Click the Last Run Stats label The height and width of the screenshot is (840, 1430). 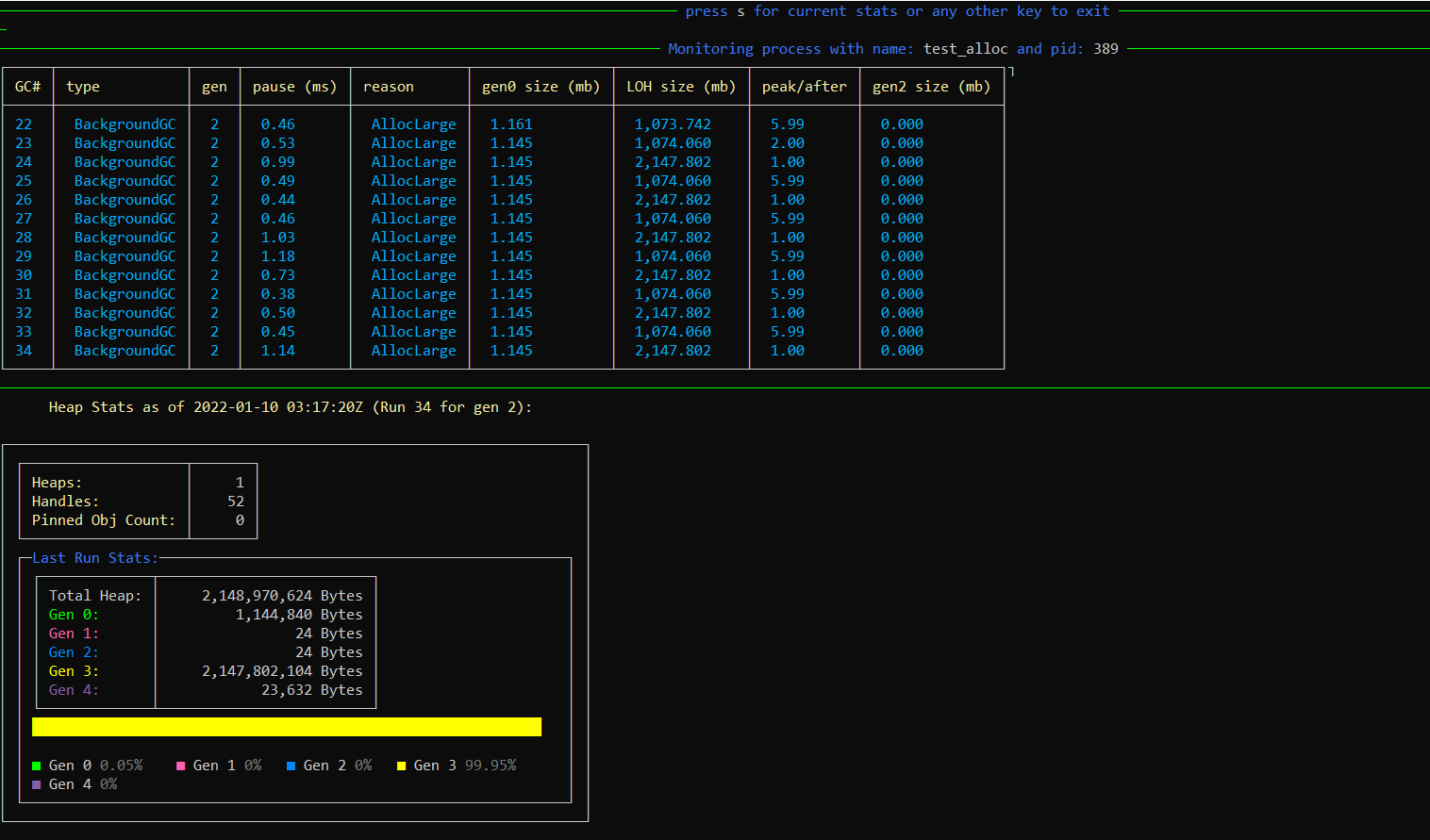(x=94, y=558)
